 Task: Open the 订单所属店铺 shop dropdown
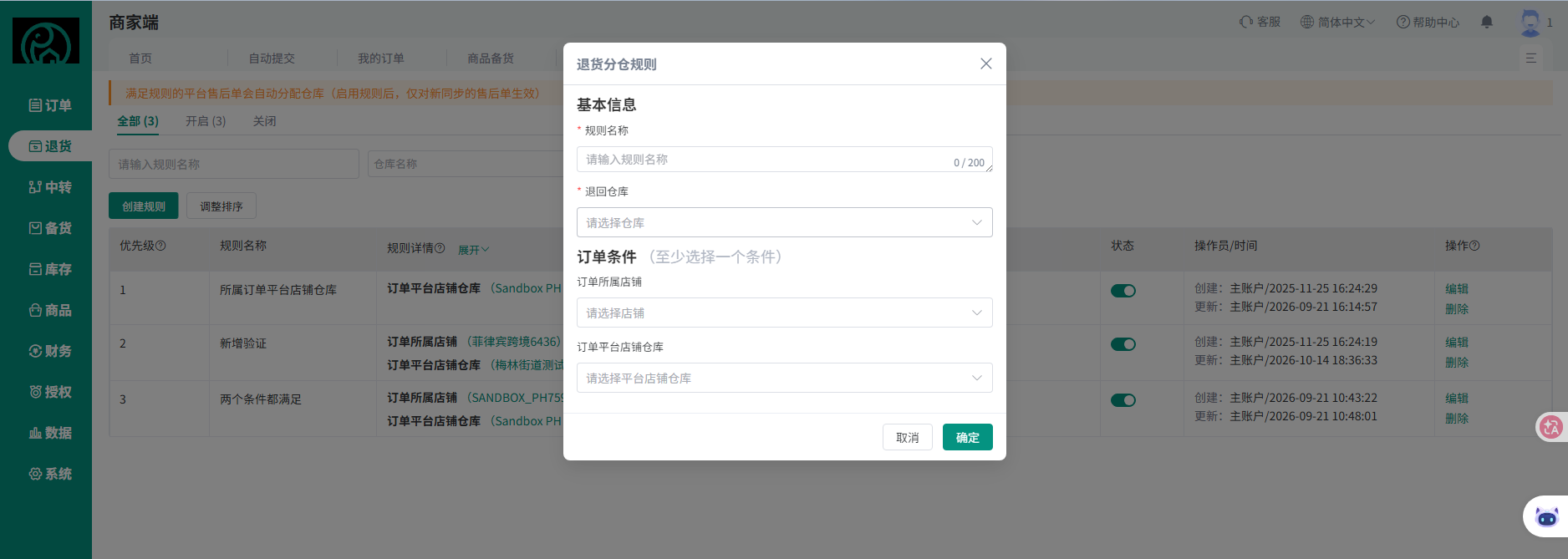click(785, 313)
